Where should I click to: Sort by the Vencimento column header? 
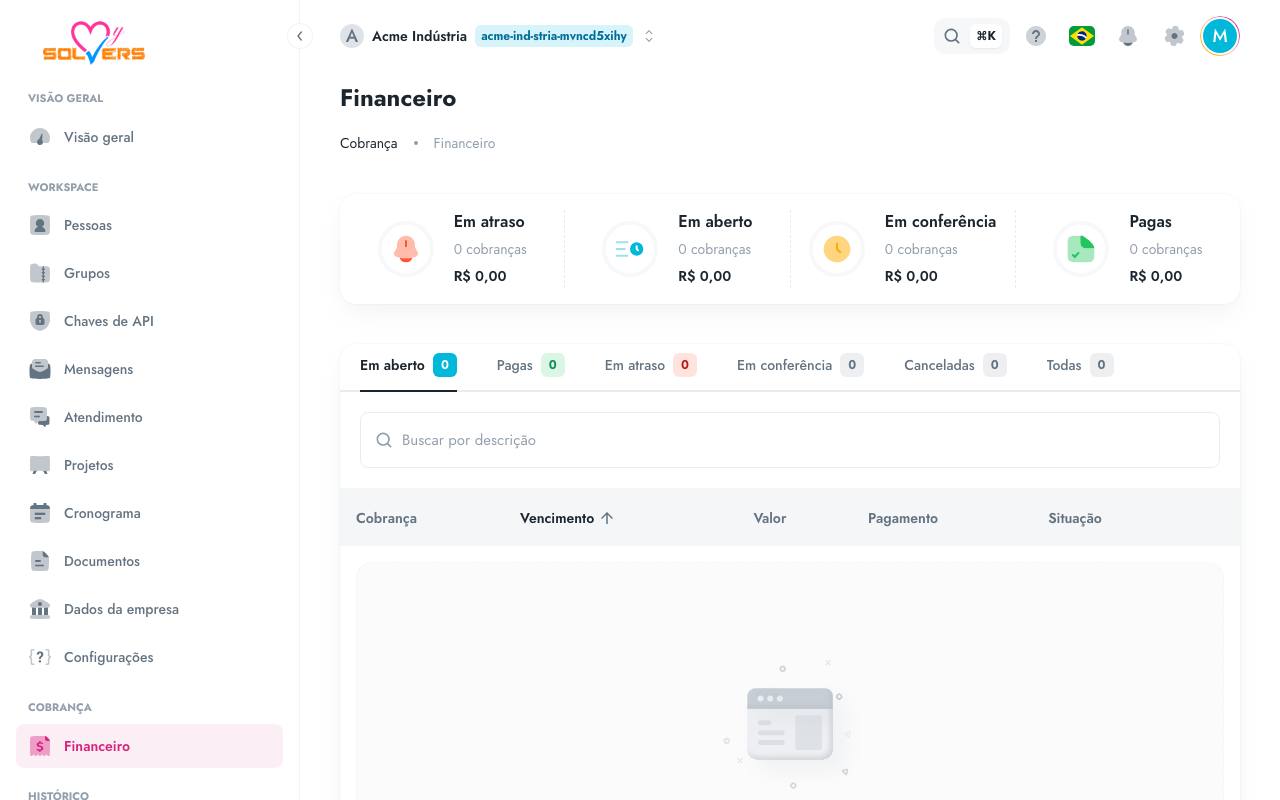(x=567, y=518)
